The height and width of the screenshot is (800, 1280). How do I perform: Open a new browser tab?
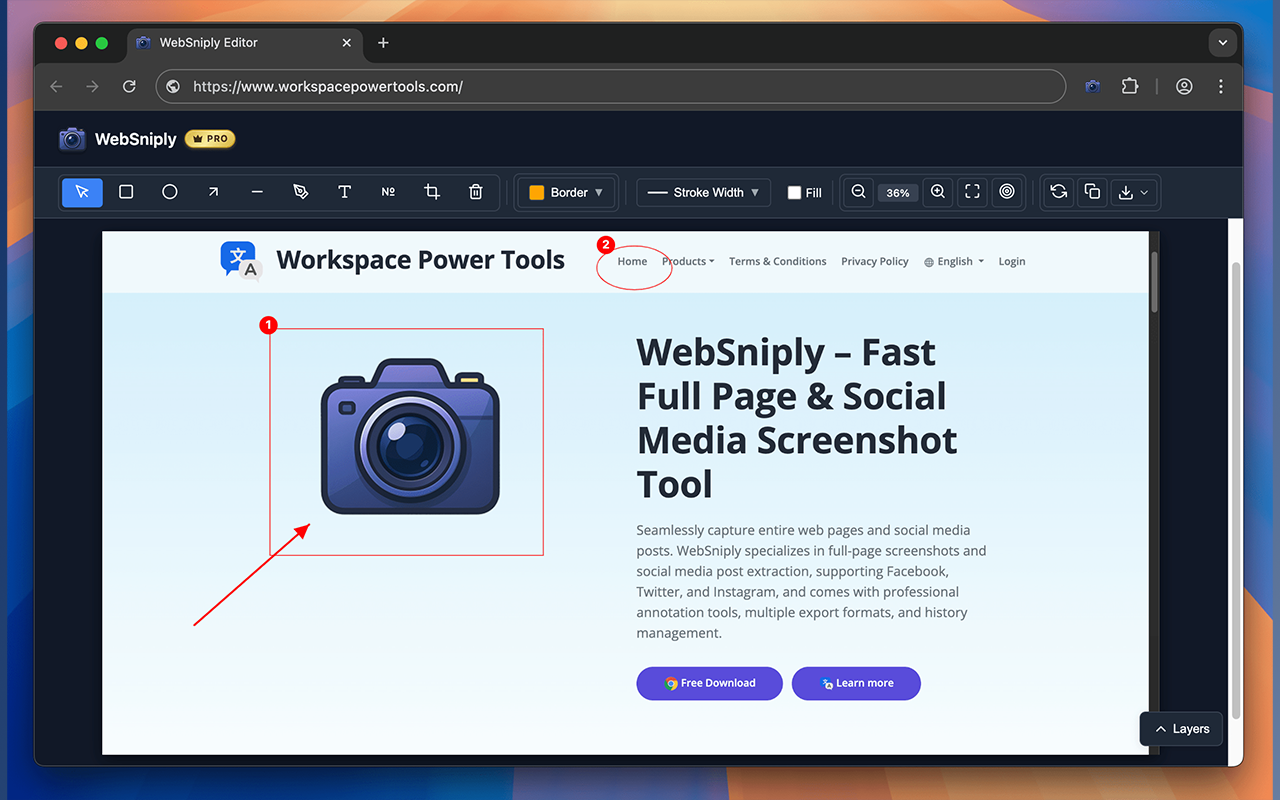(x=383, y=43)
